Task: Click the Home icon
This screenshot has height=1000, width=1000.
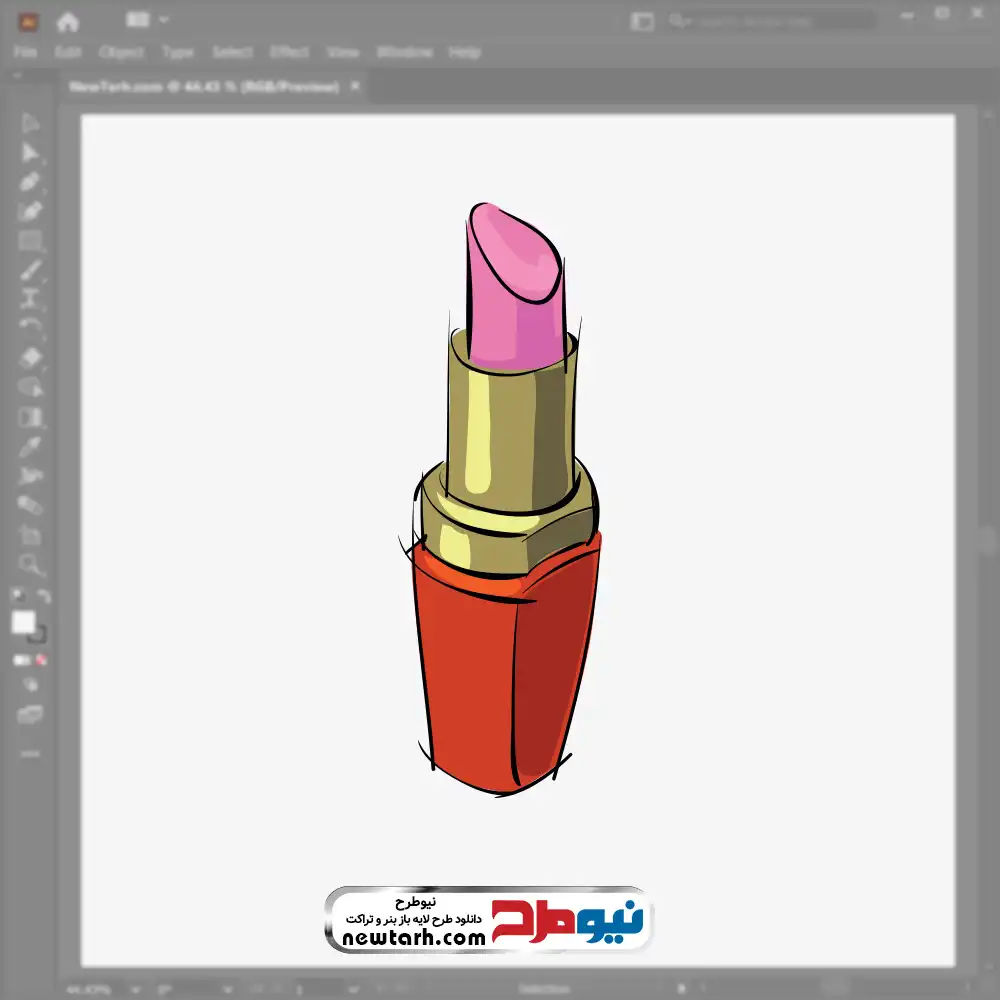Action: point(68,21)
